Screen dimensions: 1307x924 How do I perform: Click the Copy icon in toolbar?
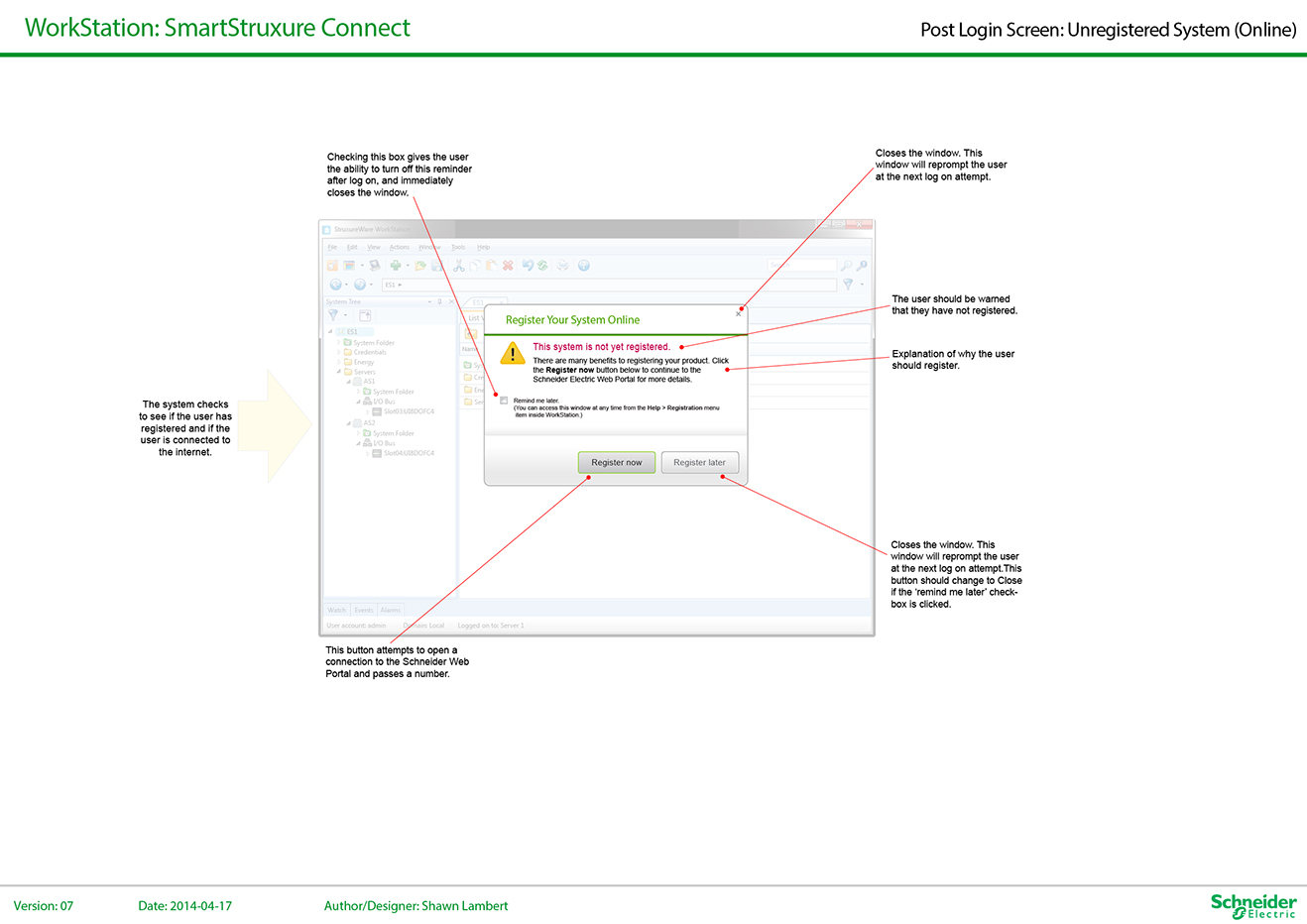(475, 266)
